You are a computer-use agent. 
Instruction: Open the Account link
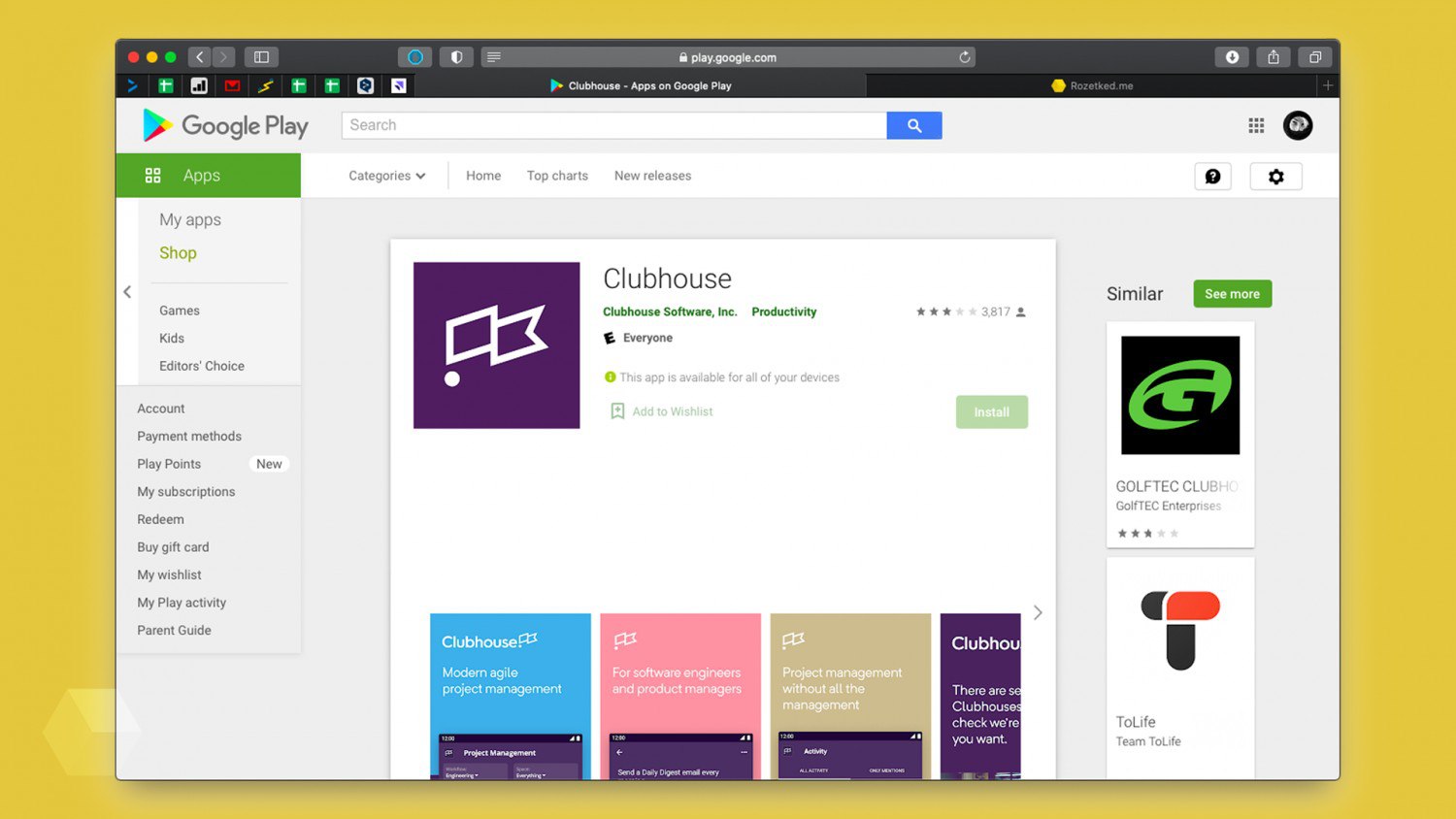click(x=161, y=409)
